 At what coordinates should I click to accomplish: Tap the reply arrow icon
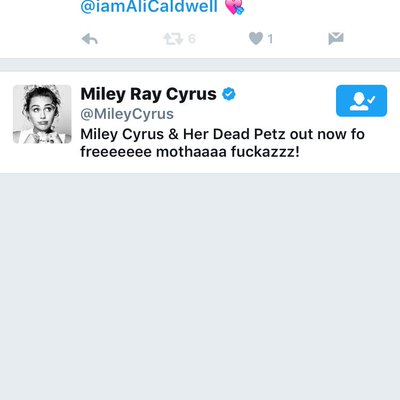pyautogui.click(x=90, y=39)
